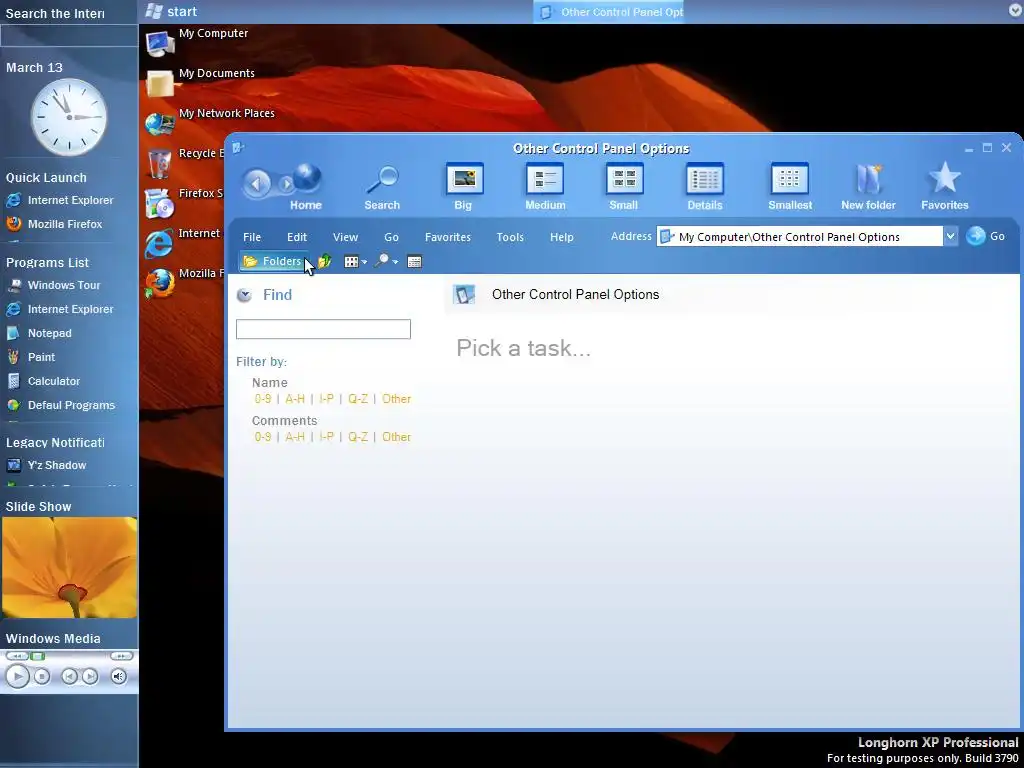Viewport: 1024px width, 768px height.
Task: Skip to next track in sidebar player
Action: click(x=90, y=677)
